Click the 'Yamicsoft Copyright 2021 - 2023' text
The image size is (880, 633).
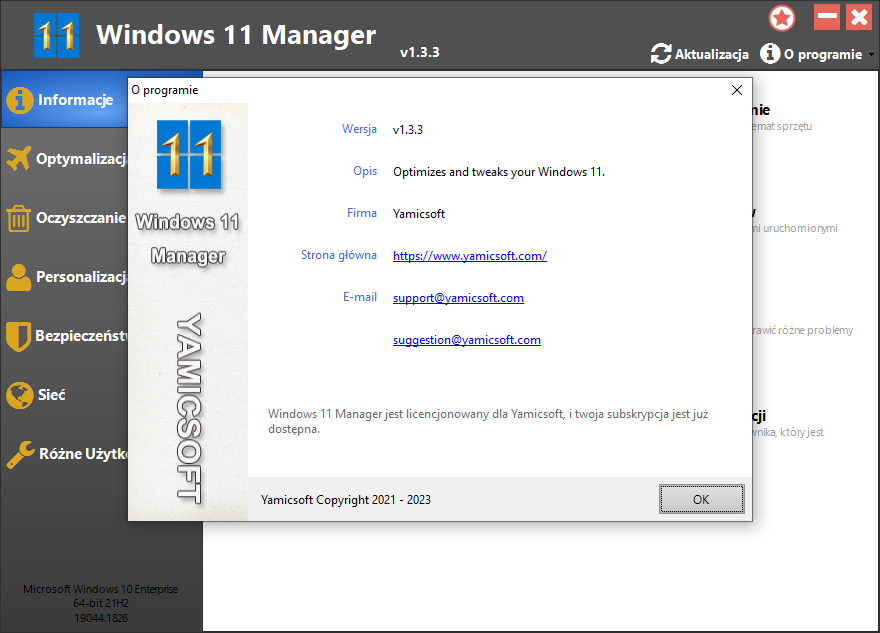346,499
